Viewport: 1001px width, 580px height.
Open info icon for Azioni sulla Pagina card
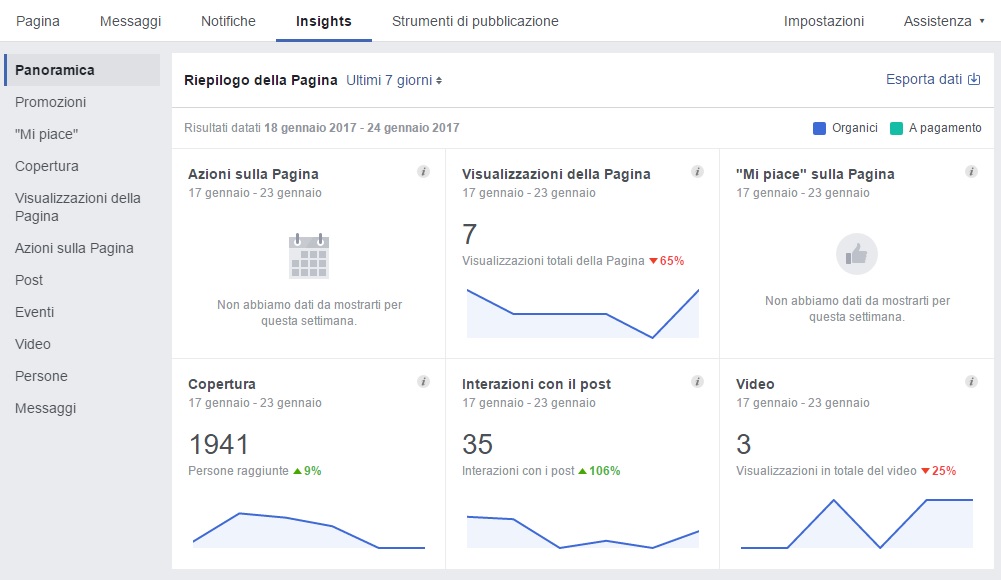423,172
